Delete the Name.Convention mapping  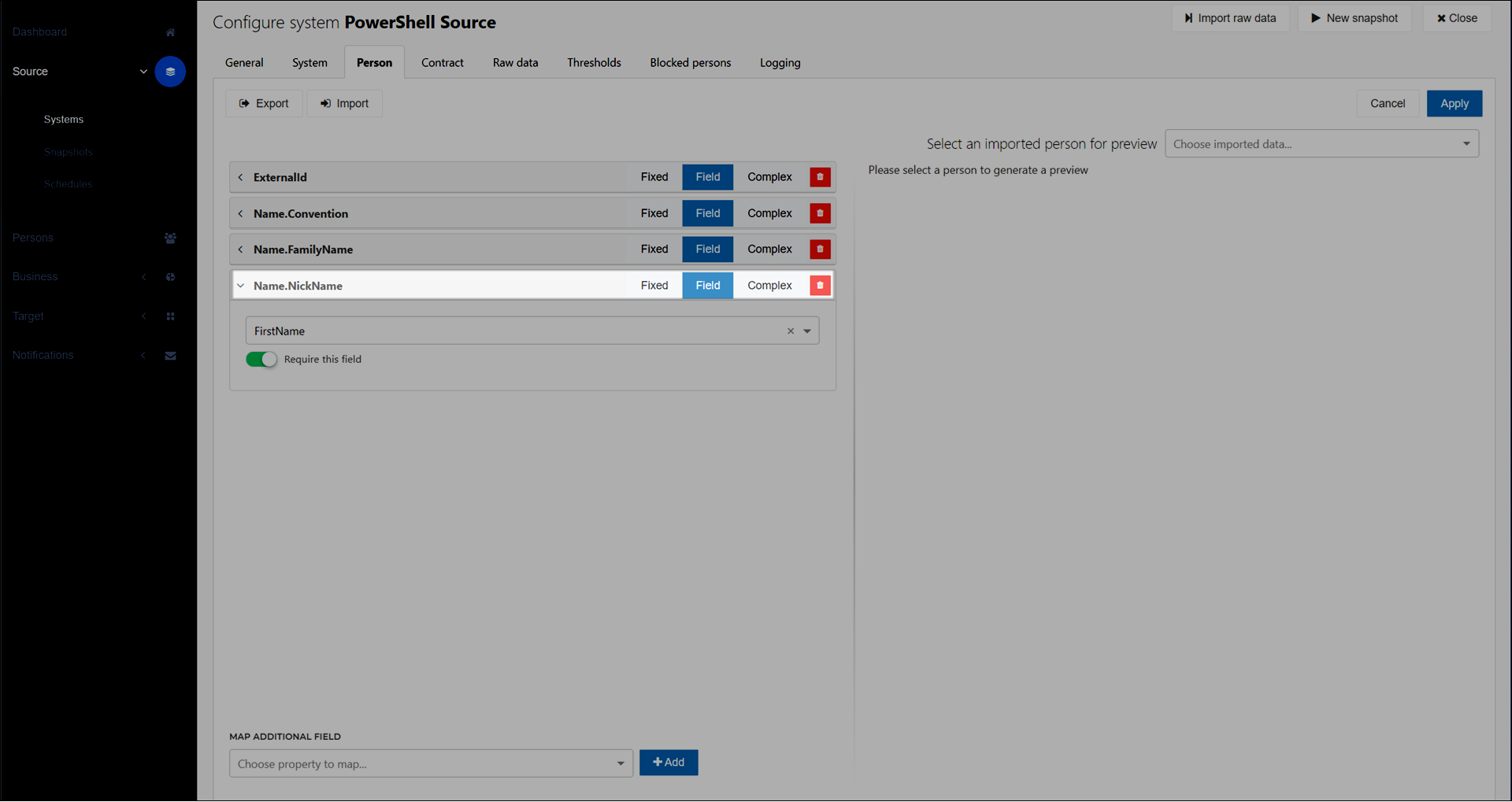(x=820, y=213)
